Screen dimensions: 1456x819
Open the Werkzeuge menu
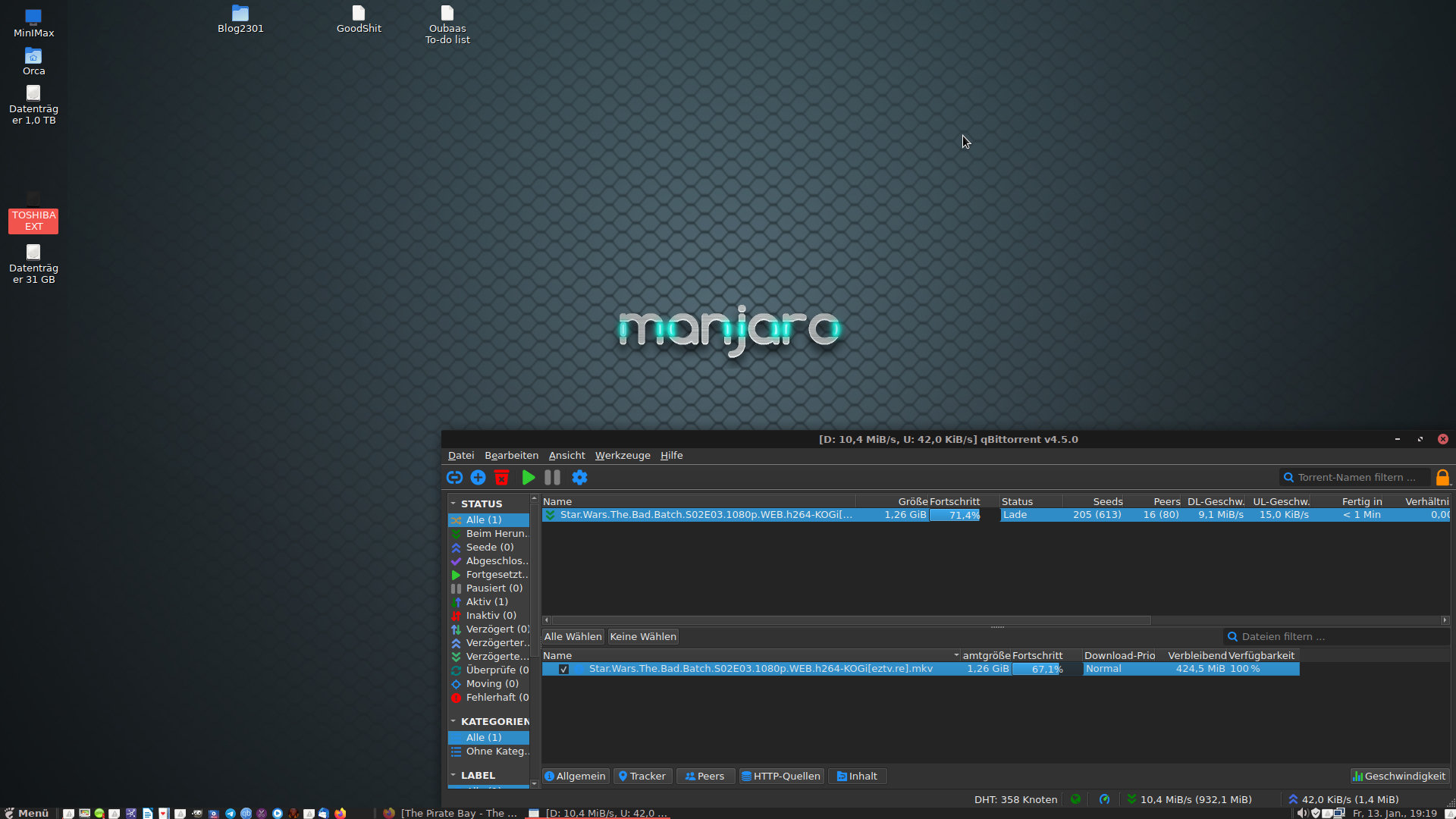point(622,455)
